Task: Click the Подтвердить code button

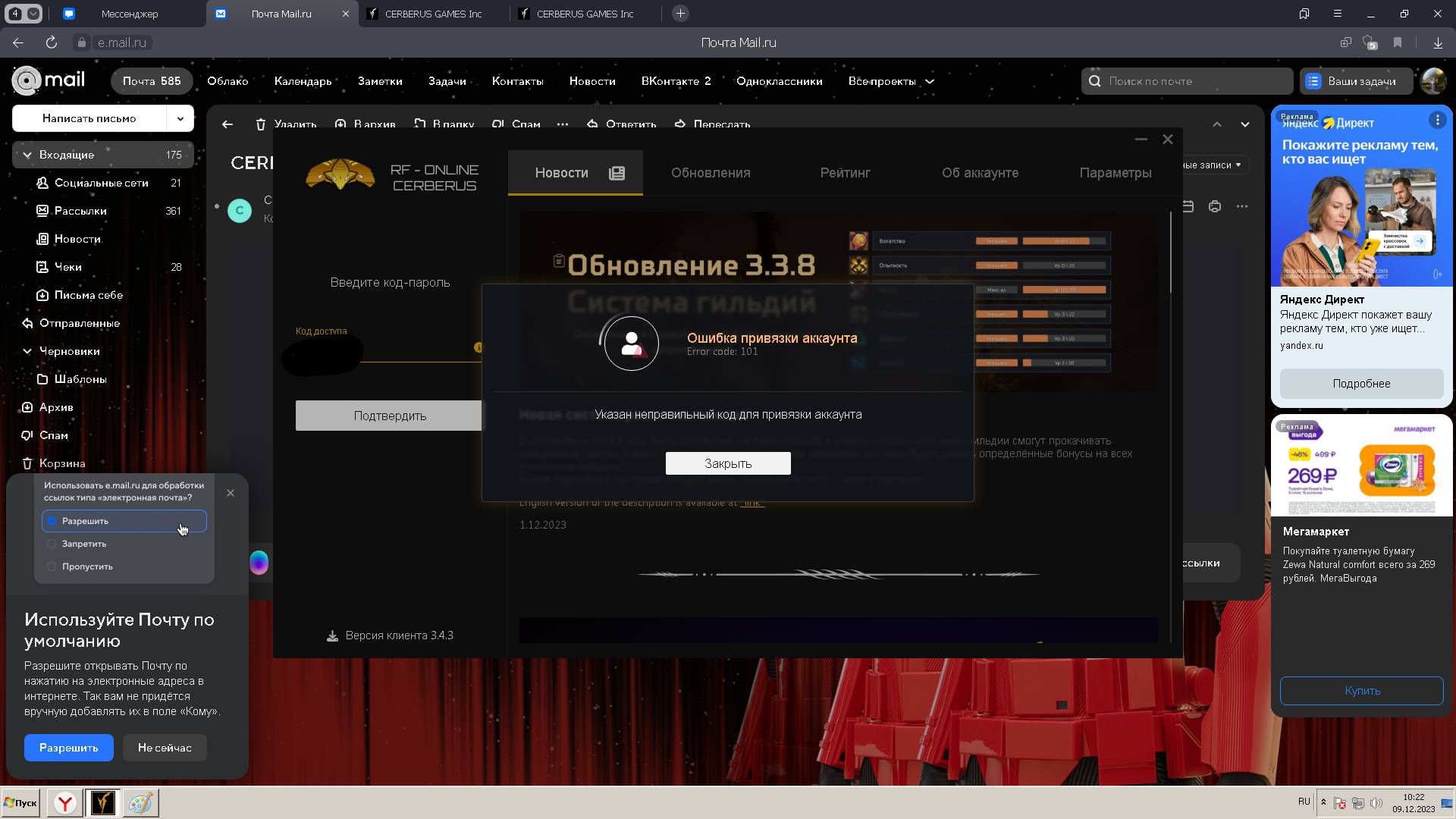Action: click(389, 416)
